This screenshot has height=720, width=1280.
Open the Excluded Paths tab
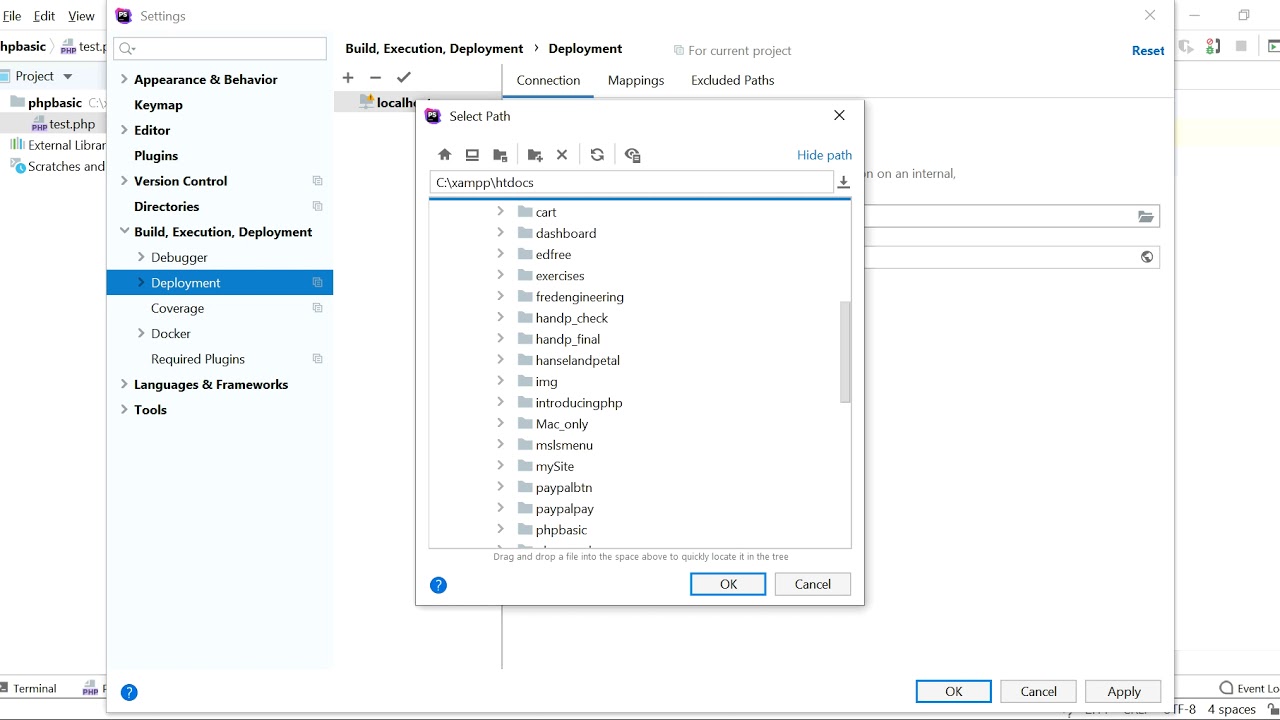733,80
